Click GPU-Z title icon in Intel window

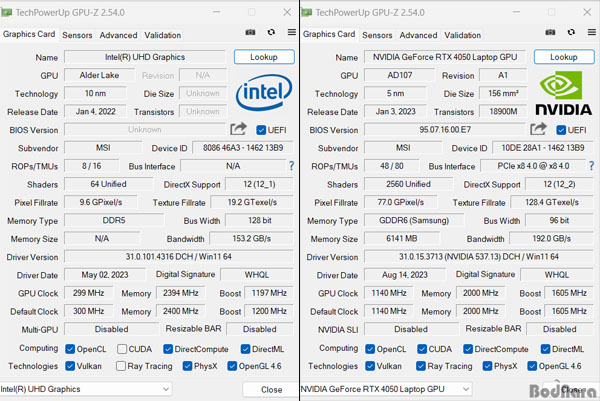[7, 12]
